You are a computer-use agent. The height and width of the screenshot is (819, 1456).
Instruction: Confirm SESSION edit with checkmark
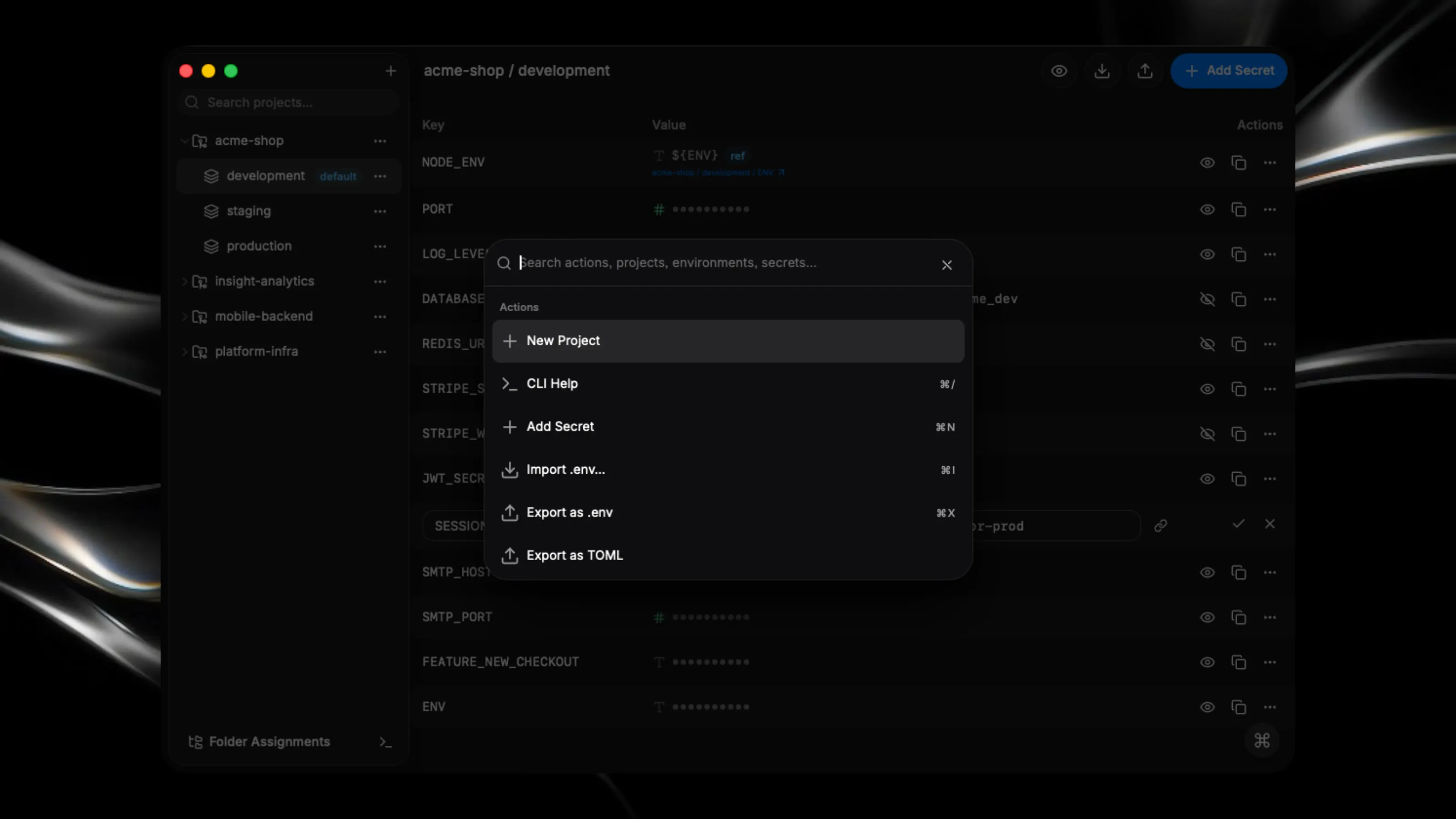1239,524
